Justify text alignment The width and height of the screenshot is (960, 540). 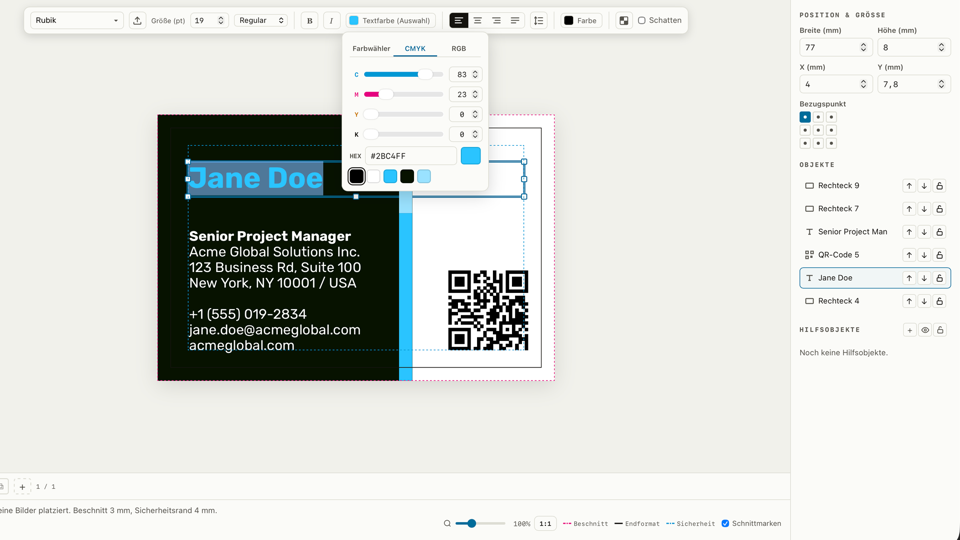coord(515,20)
